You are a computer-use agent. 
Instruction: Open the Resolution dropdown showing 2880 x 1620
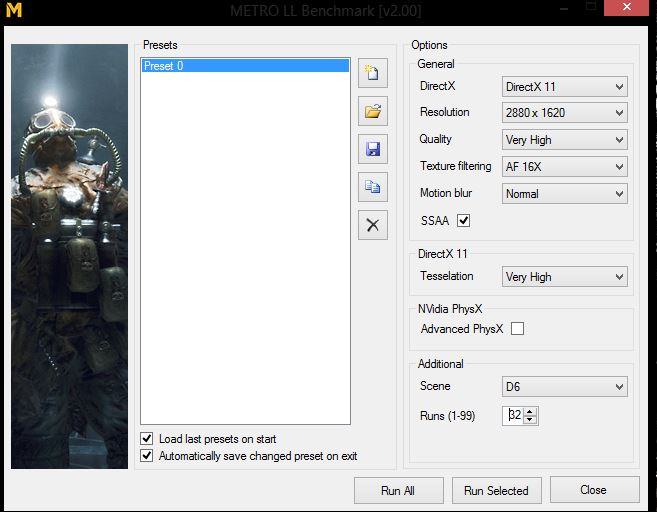[x=565, y=113]
